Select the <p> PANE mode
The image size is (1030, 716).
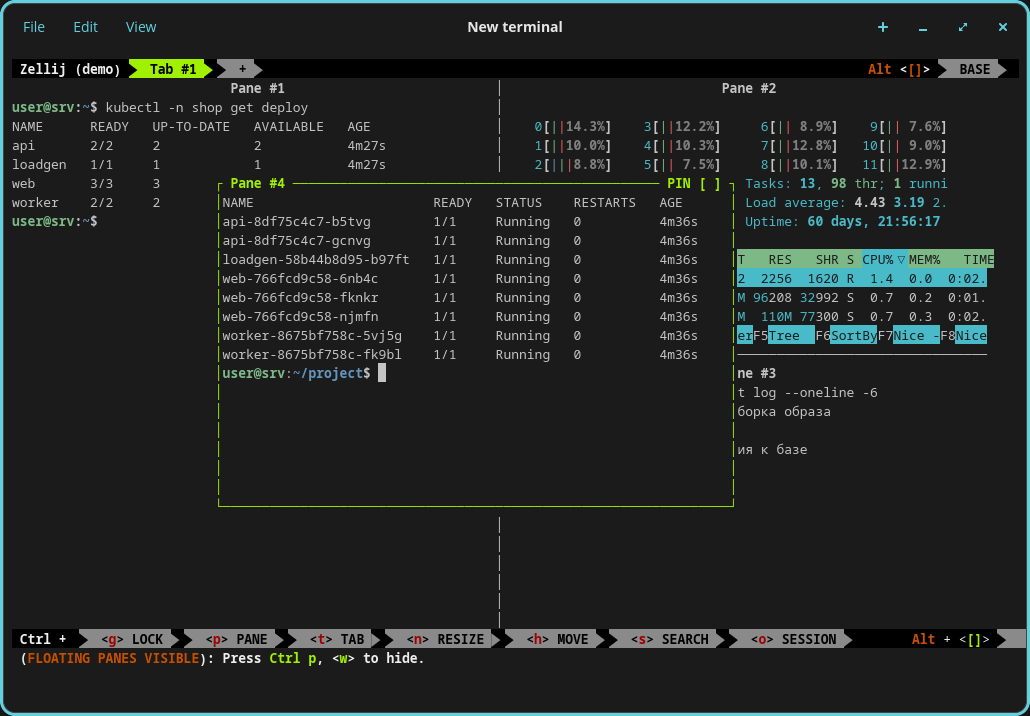pyautogui.click(x=236, y=639)
